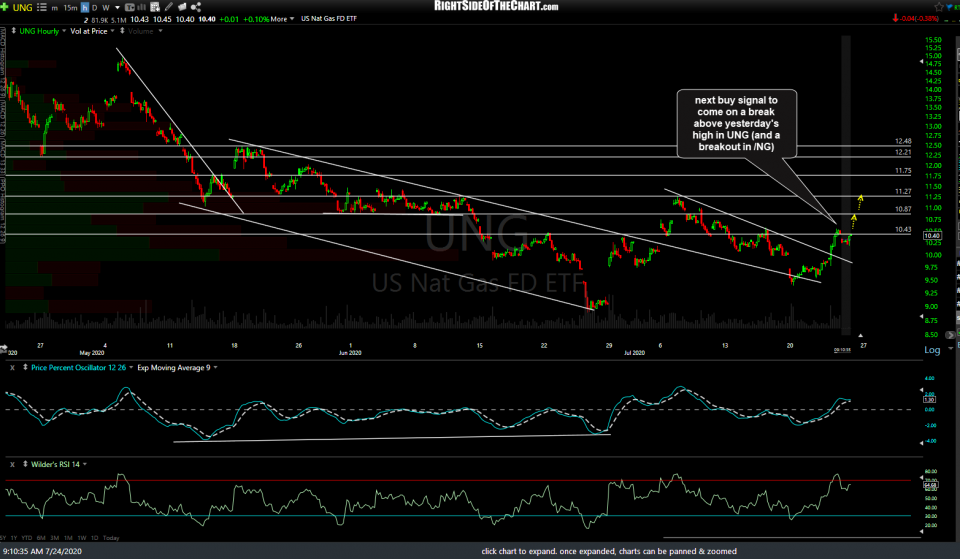This screenshot has width=960, height=559.
Task: Click the UNG ticker symbol field
Action: point(24,6)
